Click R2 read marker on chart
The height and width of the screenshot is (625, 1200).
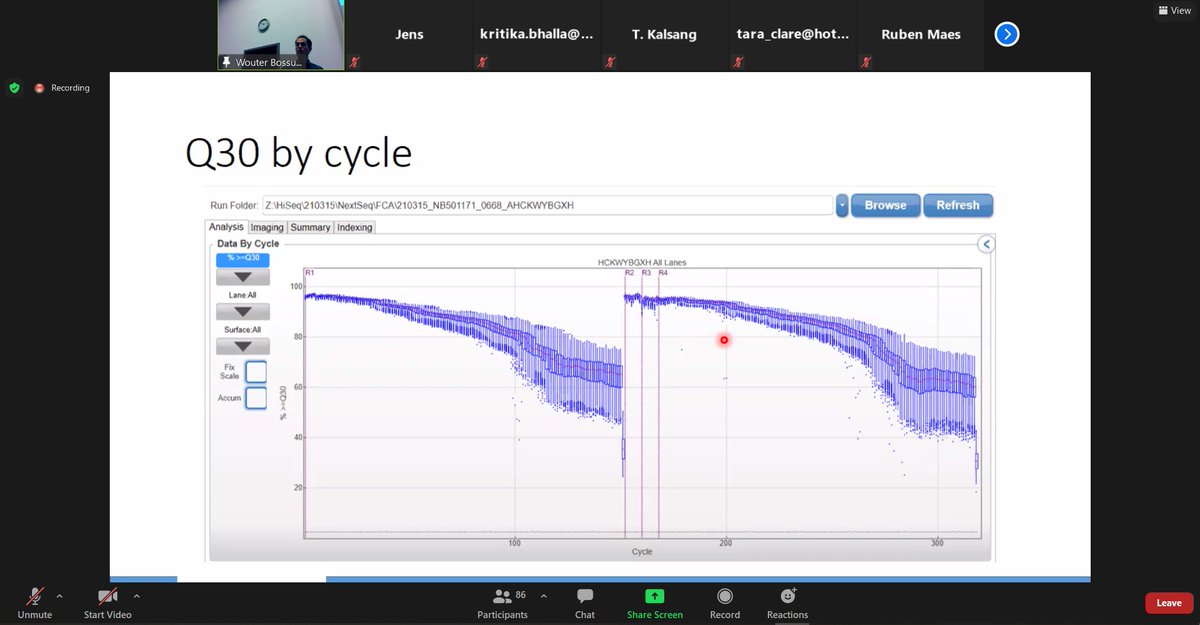(629, 272)
